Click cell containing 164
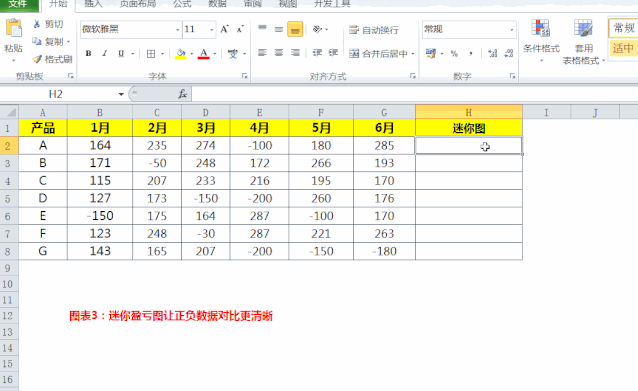 click(100, 146)
